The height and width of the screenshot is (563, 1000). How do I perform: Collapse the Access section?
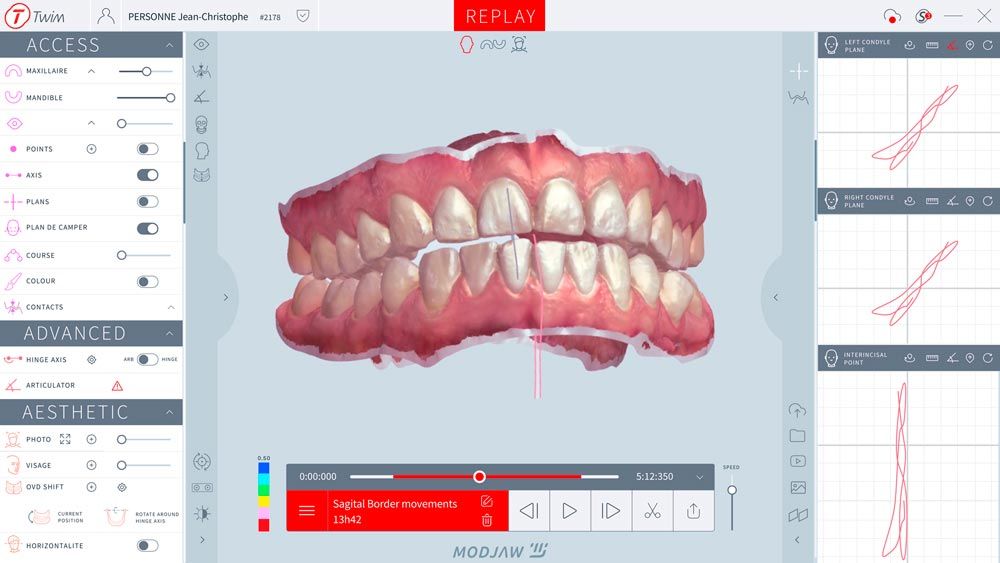click(x=169, y=45)
